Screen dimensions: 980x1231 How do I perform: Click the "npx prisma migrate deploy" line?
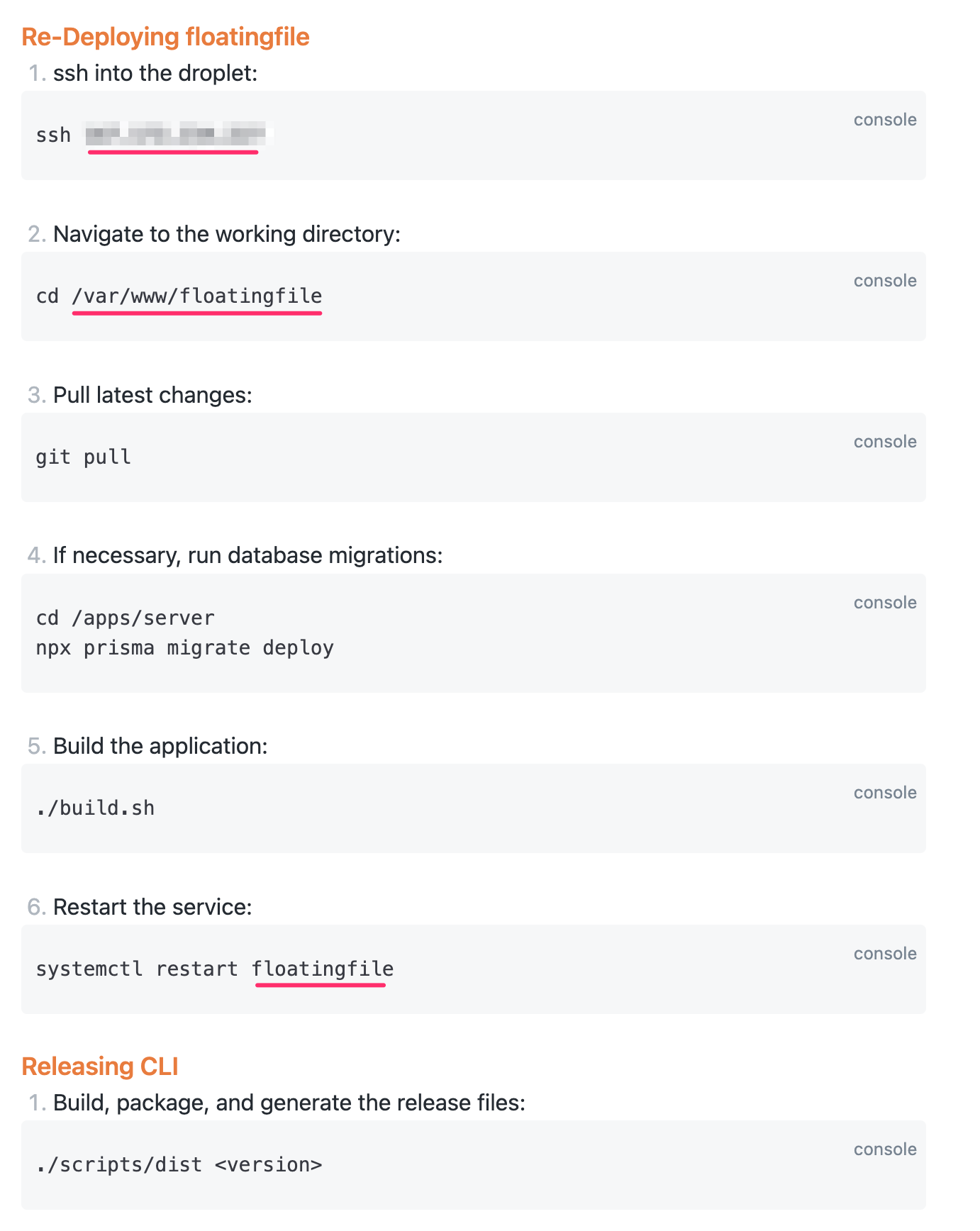click(x=184, y=648)
